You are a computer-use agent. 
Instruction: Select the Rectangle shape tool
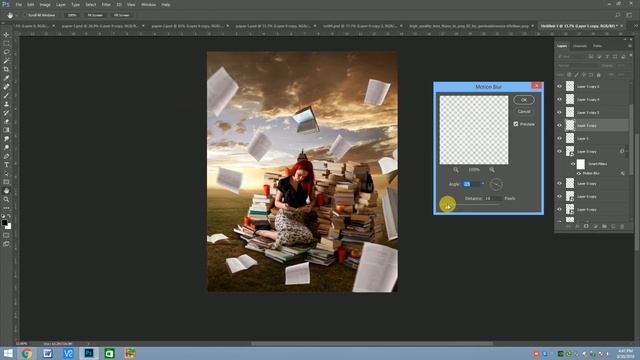point(6,182)
